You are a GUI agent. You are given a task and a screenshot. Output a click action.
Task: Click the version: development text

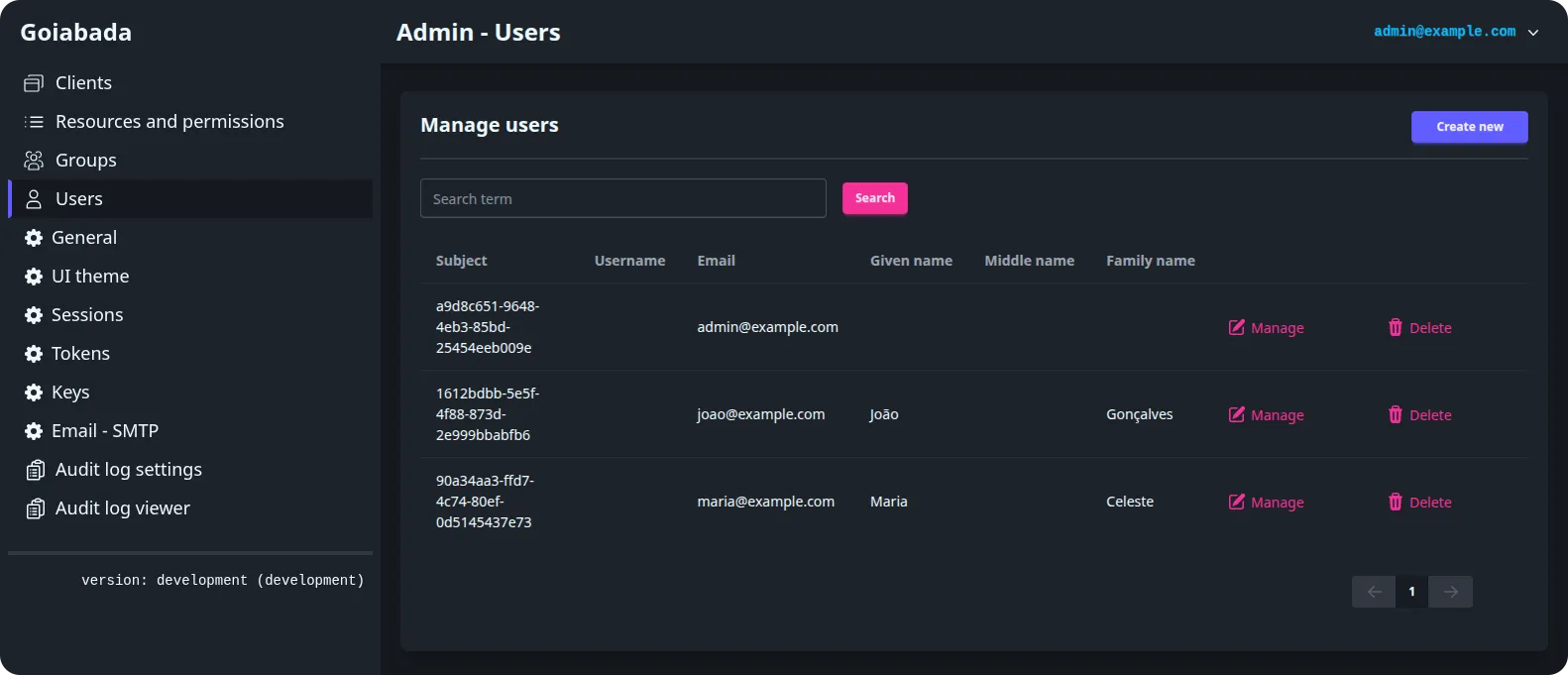(x=223, y=581)
